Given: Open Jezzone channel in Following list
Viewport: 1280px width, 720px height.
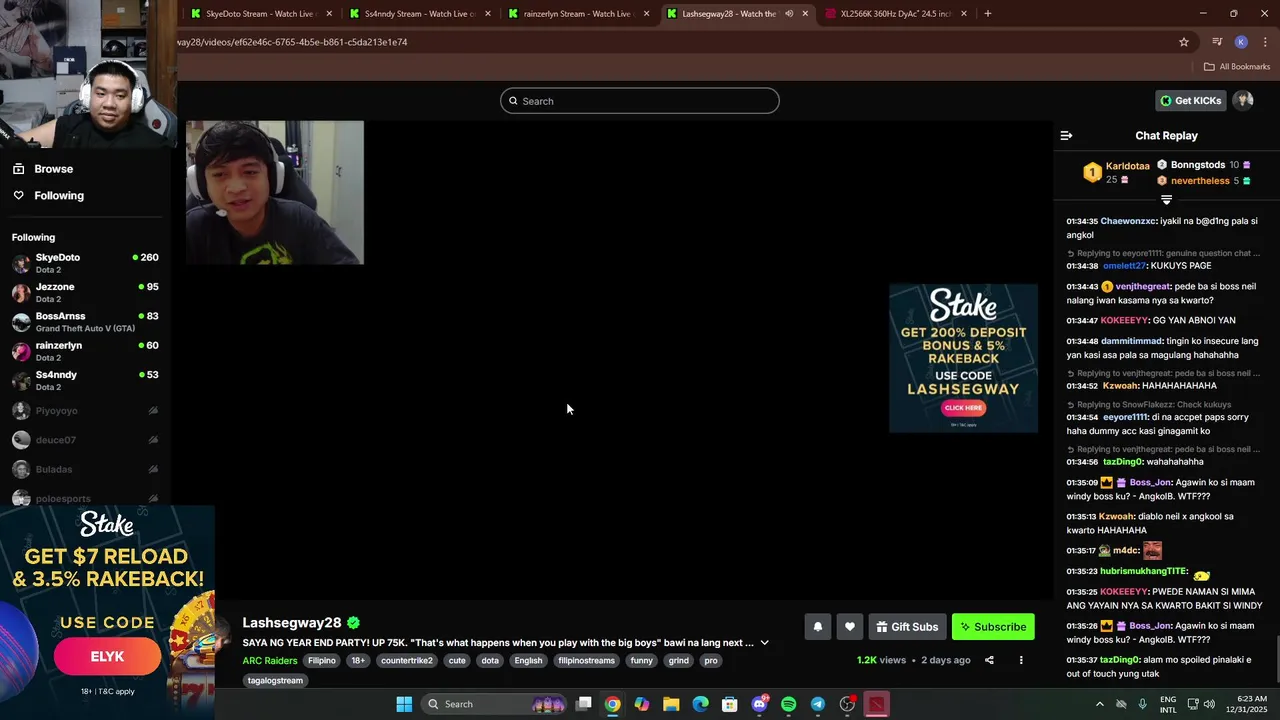Looking at the screenshot, I should point(85,292).
